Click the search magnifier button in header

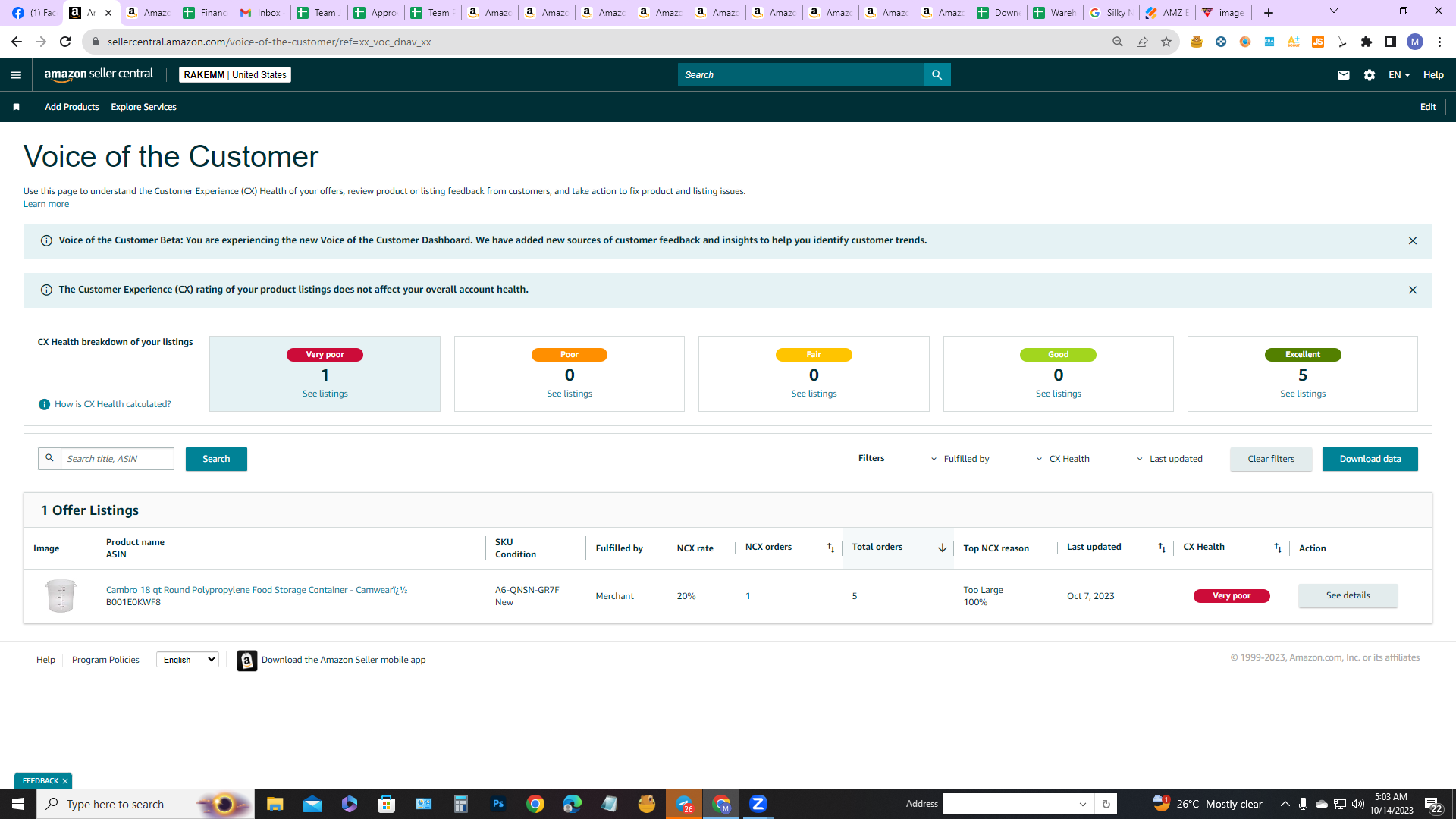pyautogui.click(x=937, y=74)
